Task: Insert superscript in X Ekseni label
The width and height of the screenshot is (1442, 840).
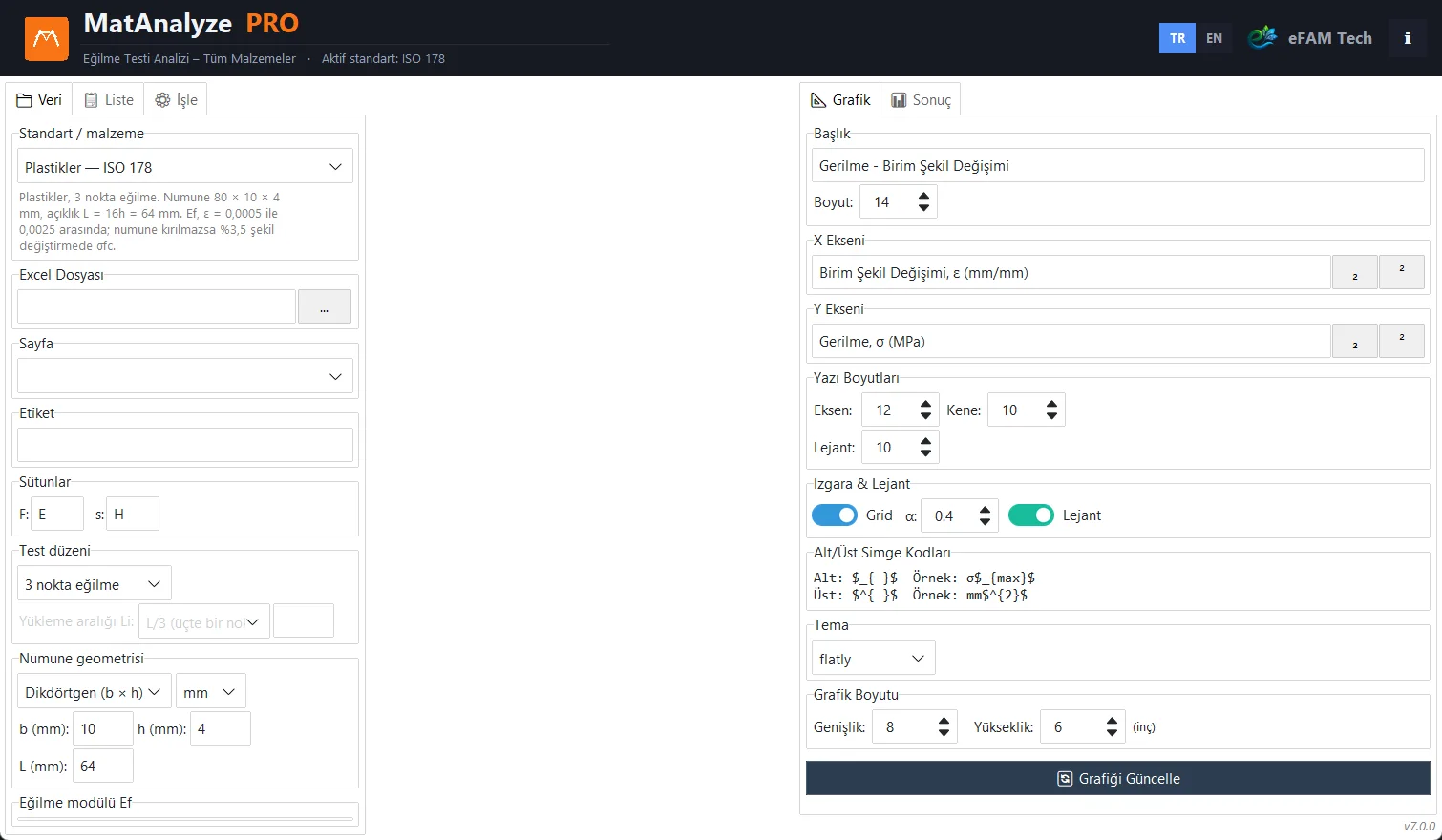Action: click(1401, 273)
